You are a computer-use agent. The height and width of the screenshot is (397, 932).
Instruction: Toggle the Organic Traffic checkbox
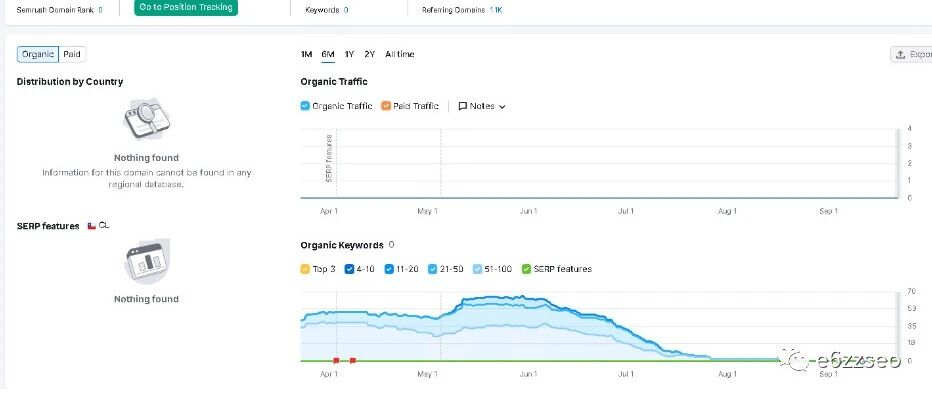point(305,106)
